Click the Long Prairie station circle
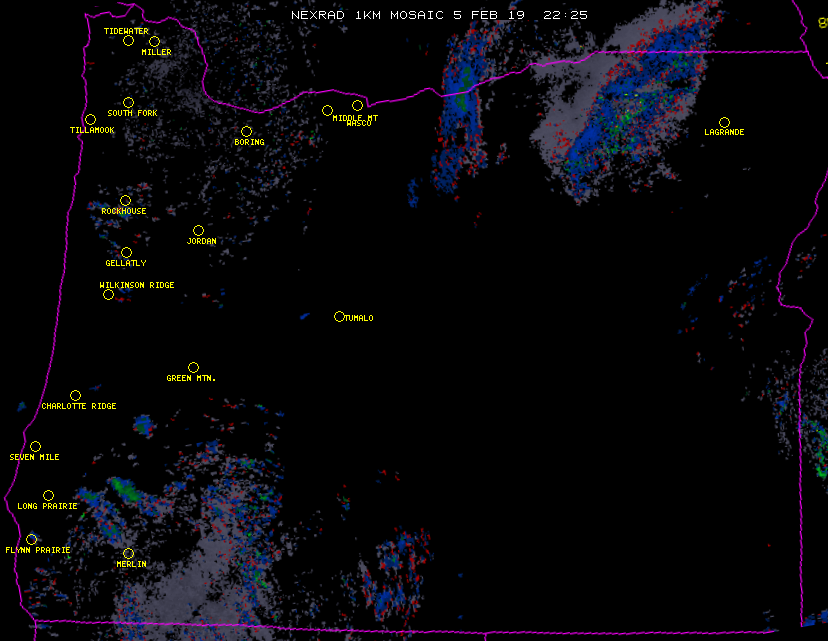Image resolution: width=828 pixels, height=641 pixels. point(48,496)
